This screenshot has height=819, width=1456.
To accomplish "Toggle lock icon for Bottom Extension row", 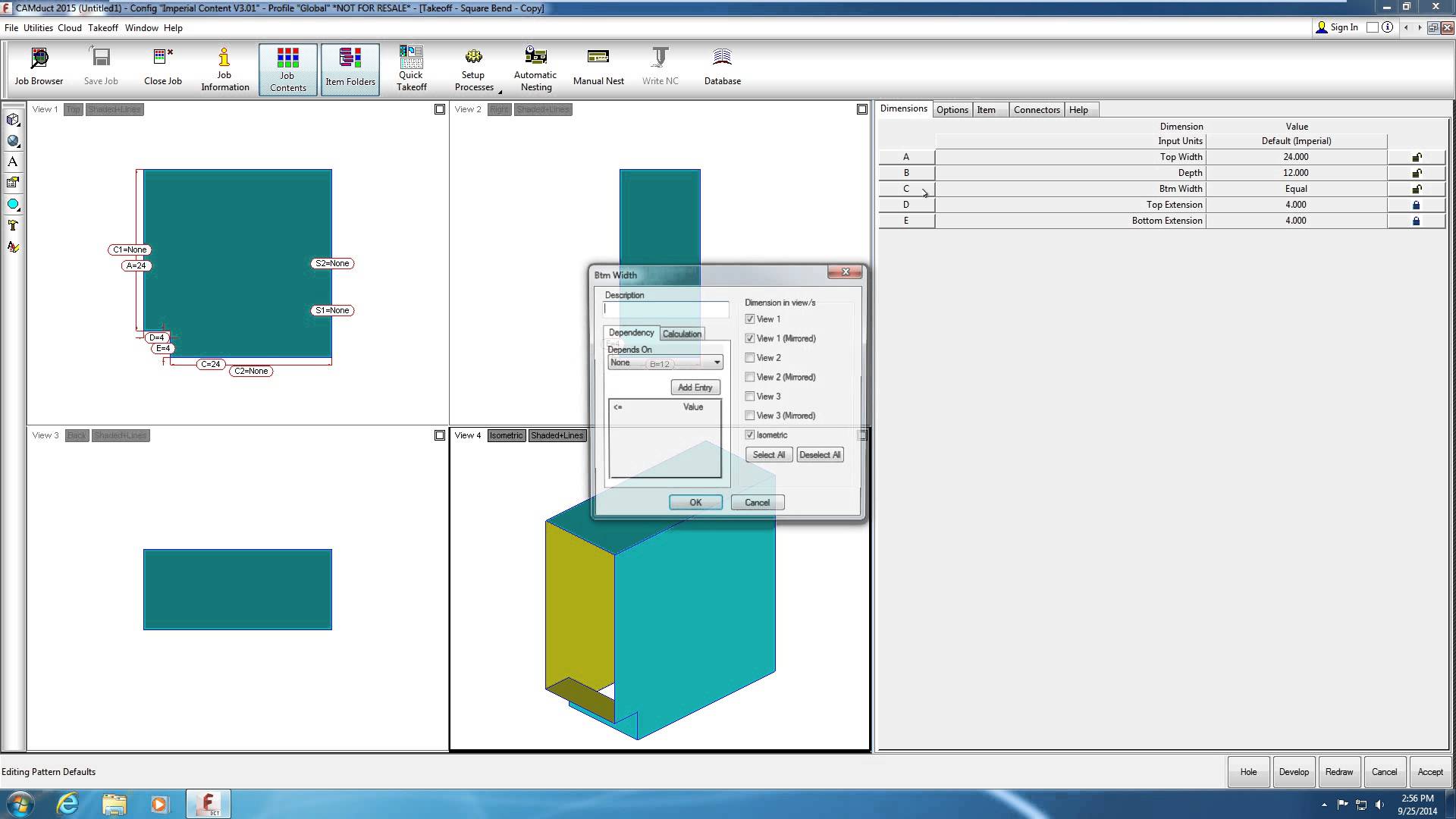I will (1416, 221).
